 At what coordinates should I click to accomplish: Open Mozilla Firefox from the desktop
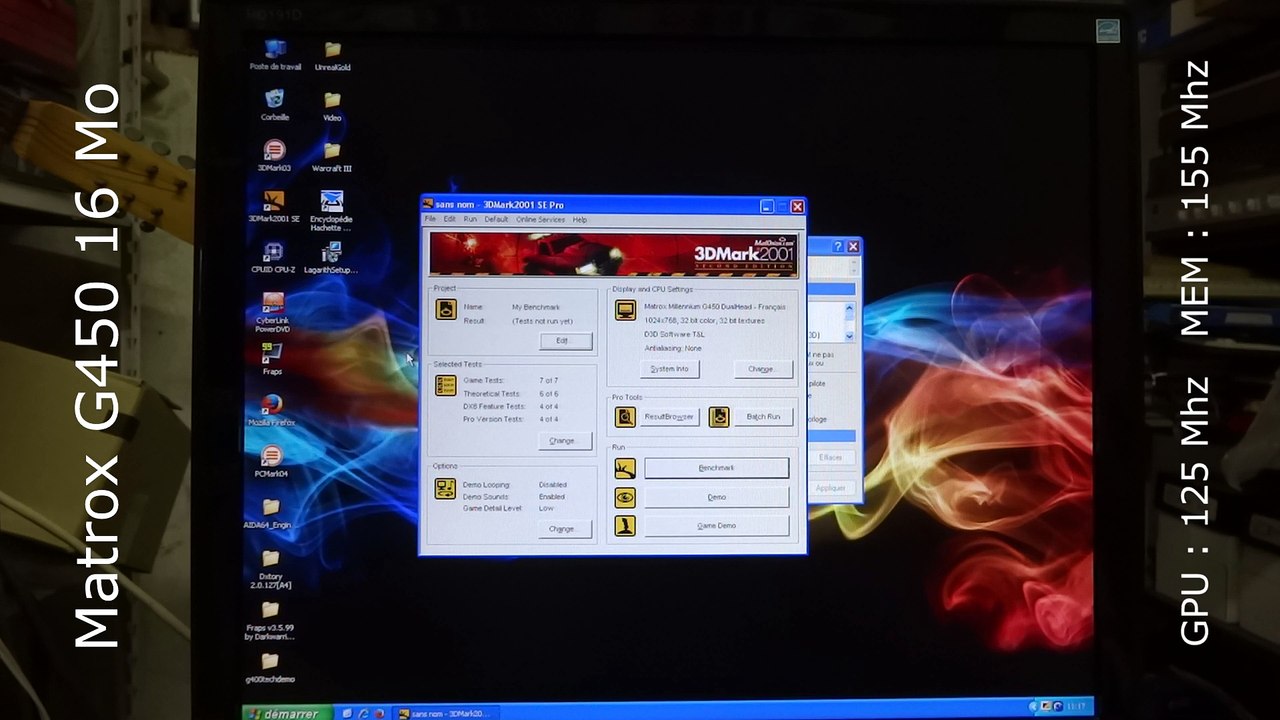point(272,410)
